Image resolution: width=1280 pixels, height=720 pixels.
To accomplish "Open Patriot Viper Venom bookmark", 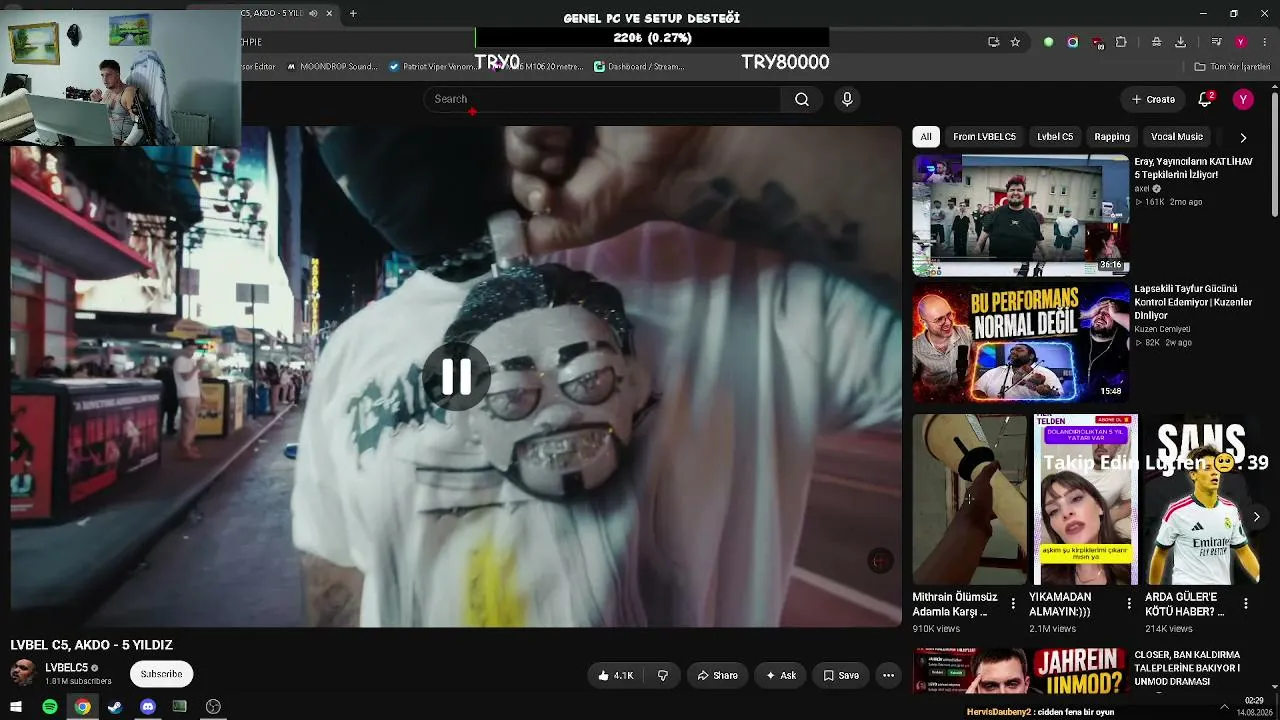I will pos(434,67).
